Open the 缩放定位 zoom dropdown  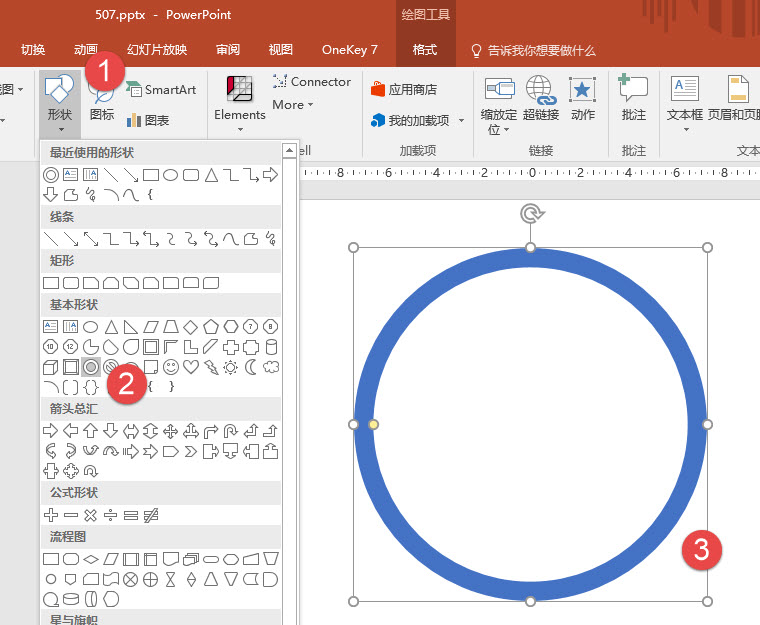[499, 104]
